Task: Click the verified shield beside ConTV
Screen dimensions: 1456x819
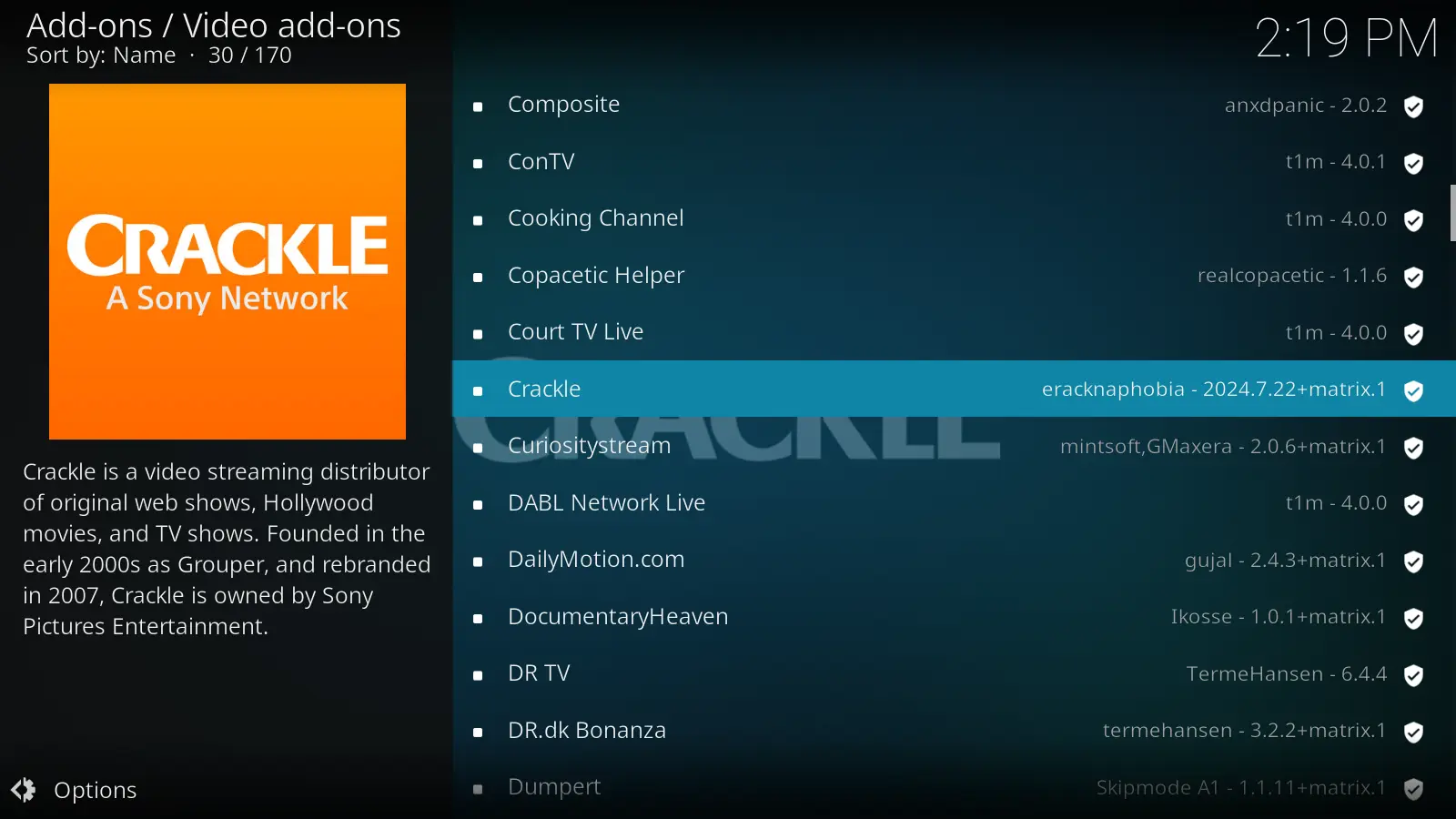Action: (x=1413, y=164)
